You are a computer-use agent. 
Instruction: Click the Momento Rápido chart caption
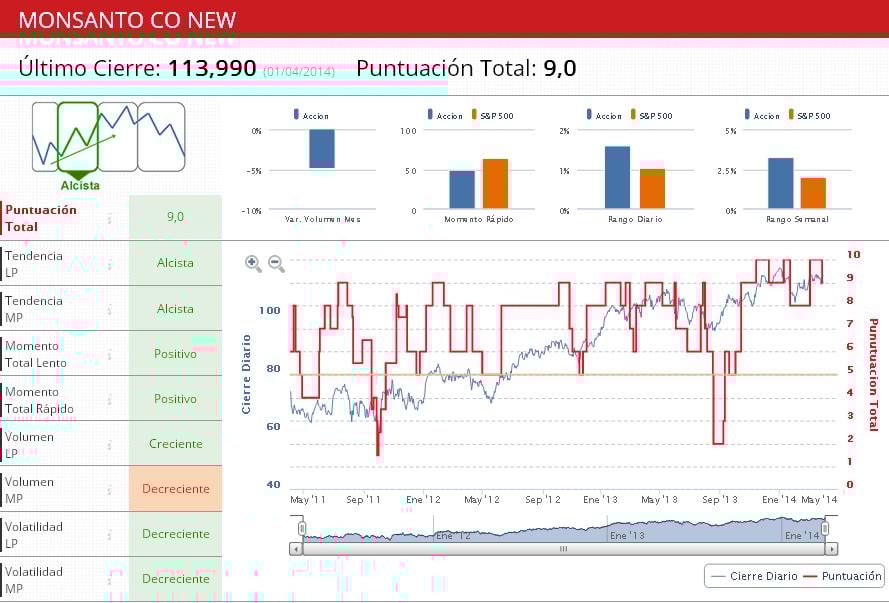[479, 219]
